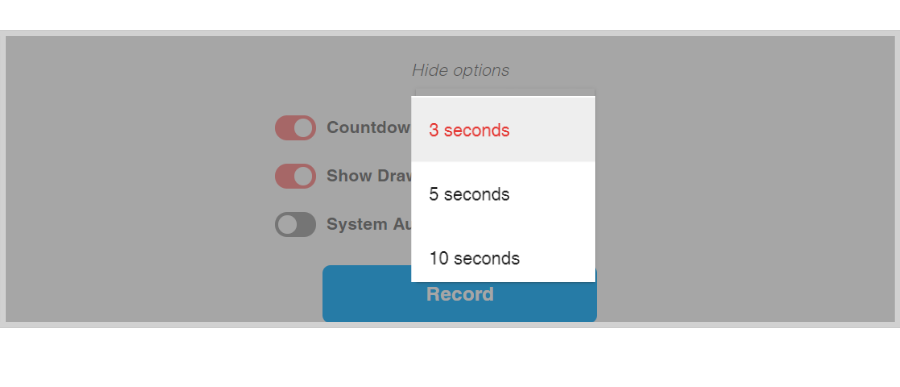The image size is (900, 387).
Task: Click the white knob of the Show Drawing switch
Action: (304, 176)
